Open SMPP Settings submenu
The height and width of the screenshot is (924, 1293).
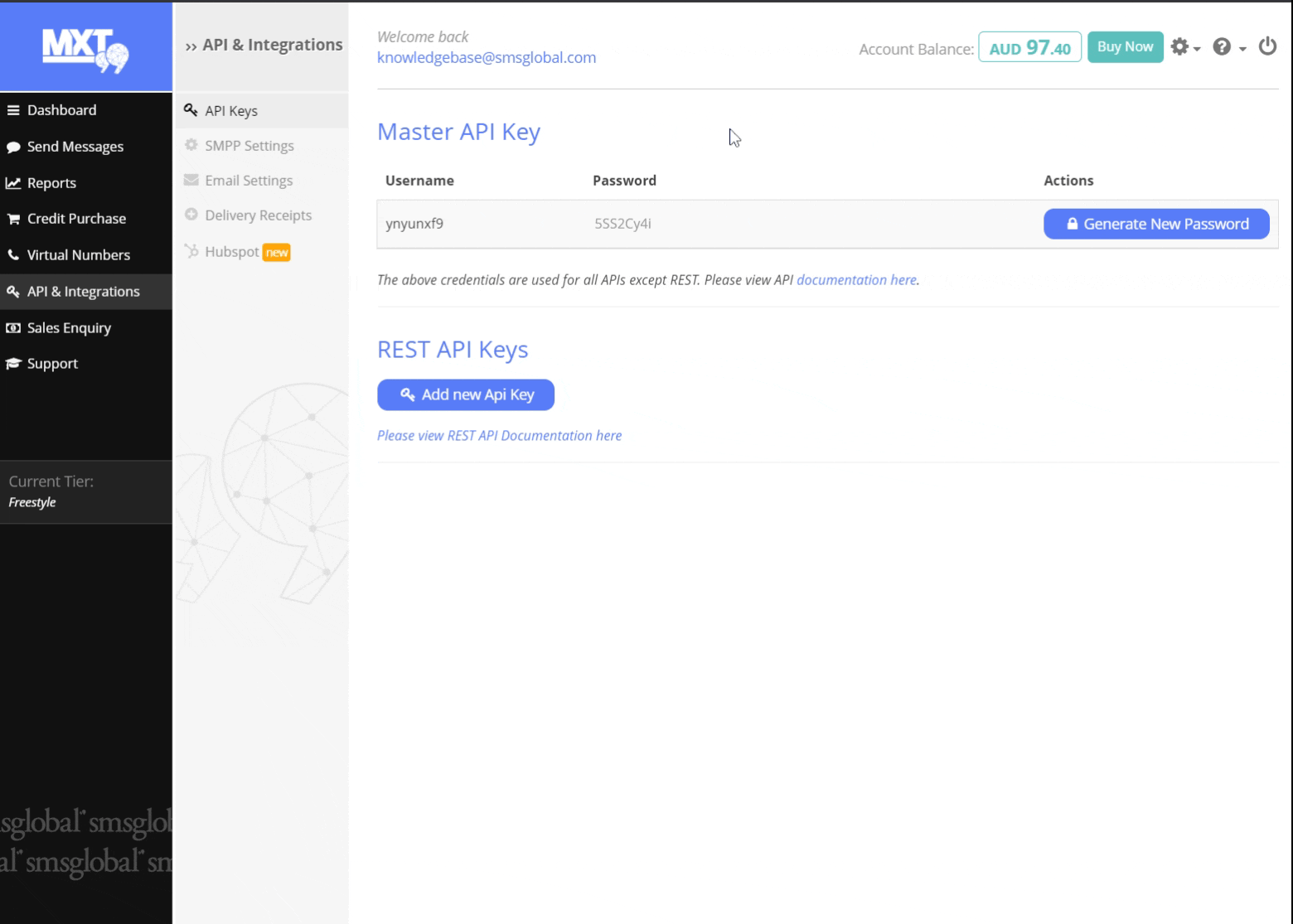pyautogui.click(x=249, y=146)
